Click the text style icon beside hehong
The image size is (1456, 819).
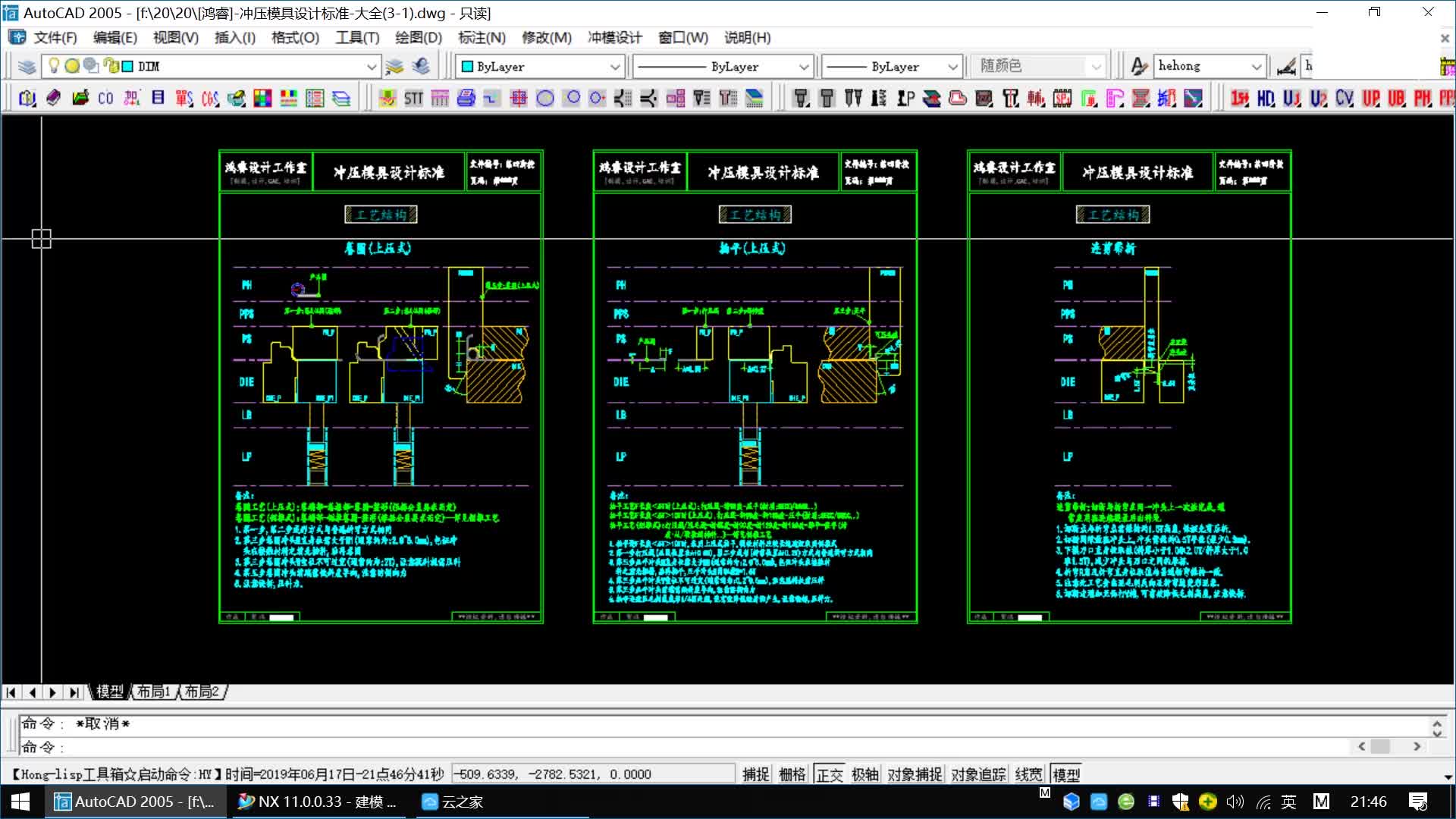coord(1138,67)
